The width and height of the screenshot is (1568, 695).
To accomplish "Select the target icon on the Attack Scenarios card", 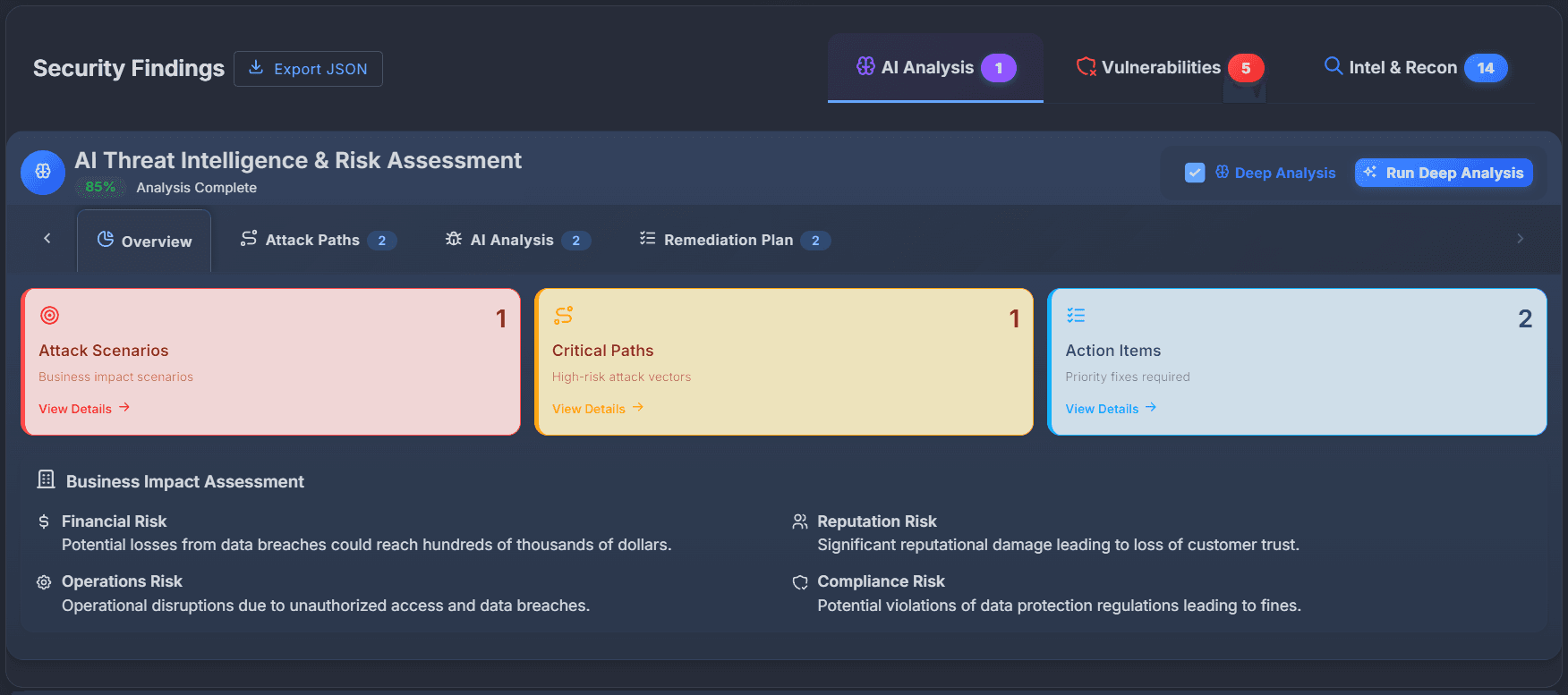I will tap(49, 316).
